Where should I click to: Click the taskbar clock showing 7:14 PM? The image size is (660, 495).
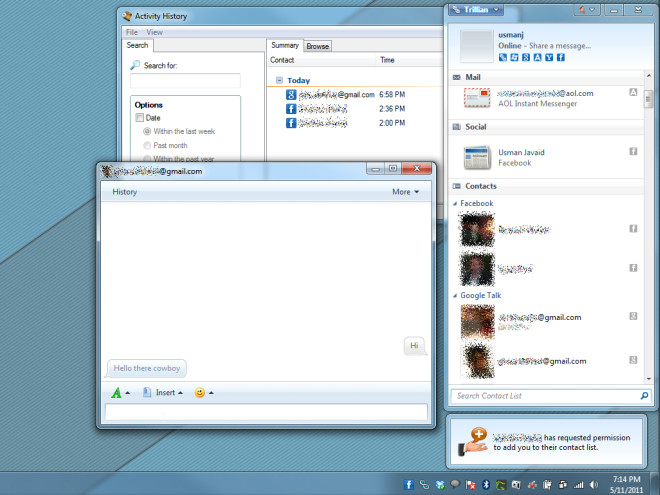point(626,484)
